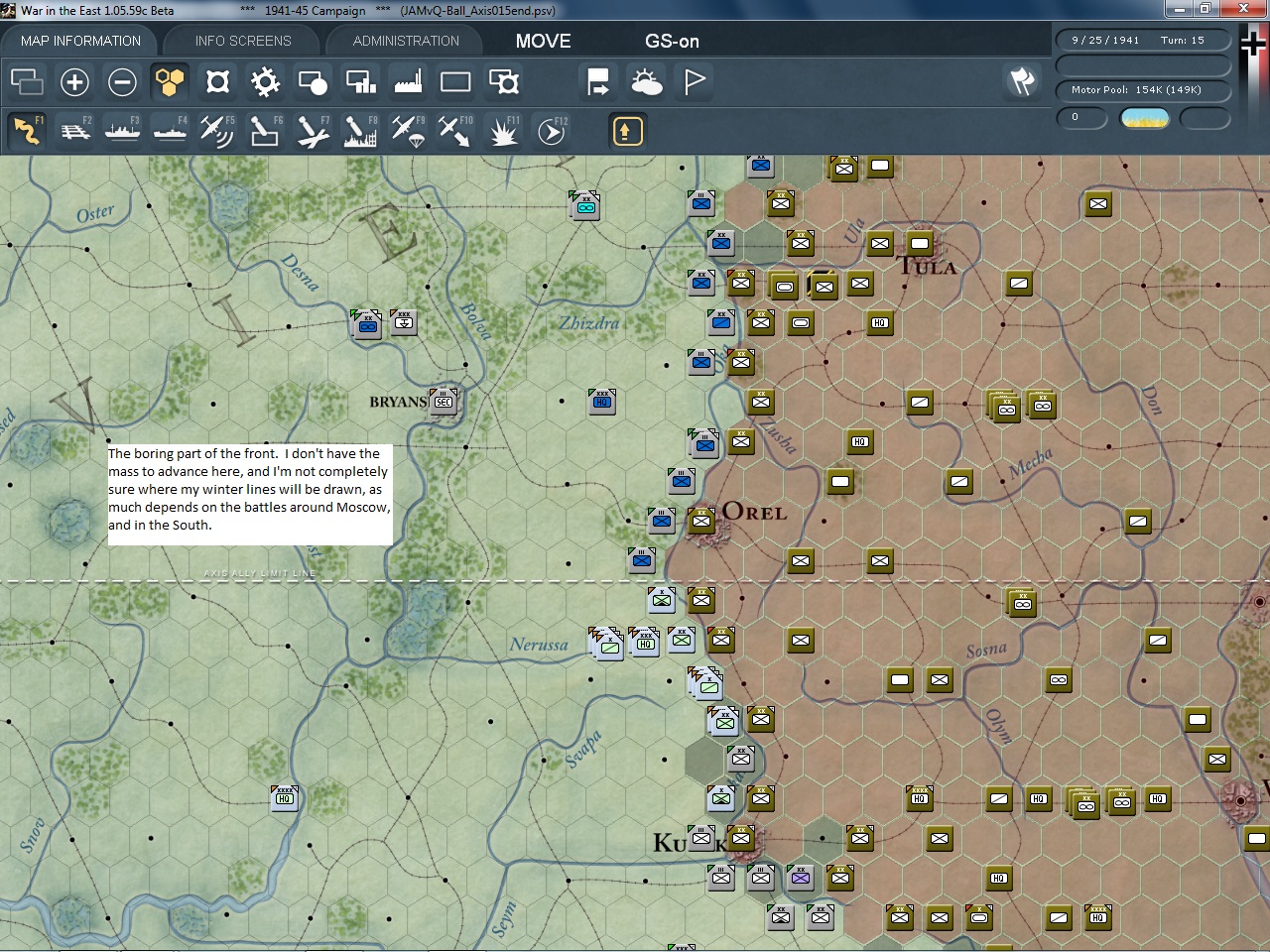
Task: Click the Tula city name label
Action: pyautogui.click(x=929, y=266)
